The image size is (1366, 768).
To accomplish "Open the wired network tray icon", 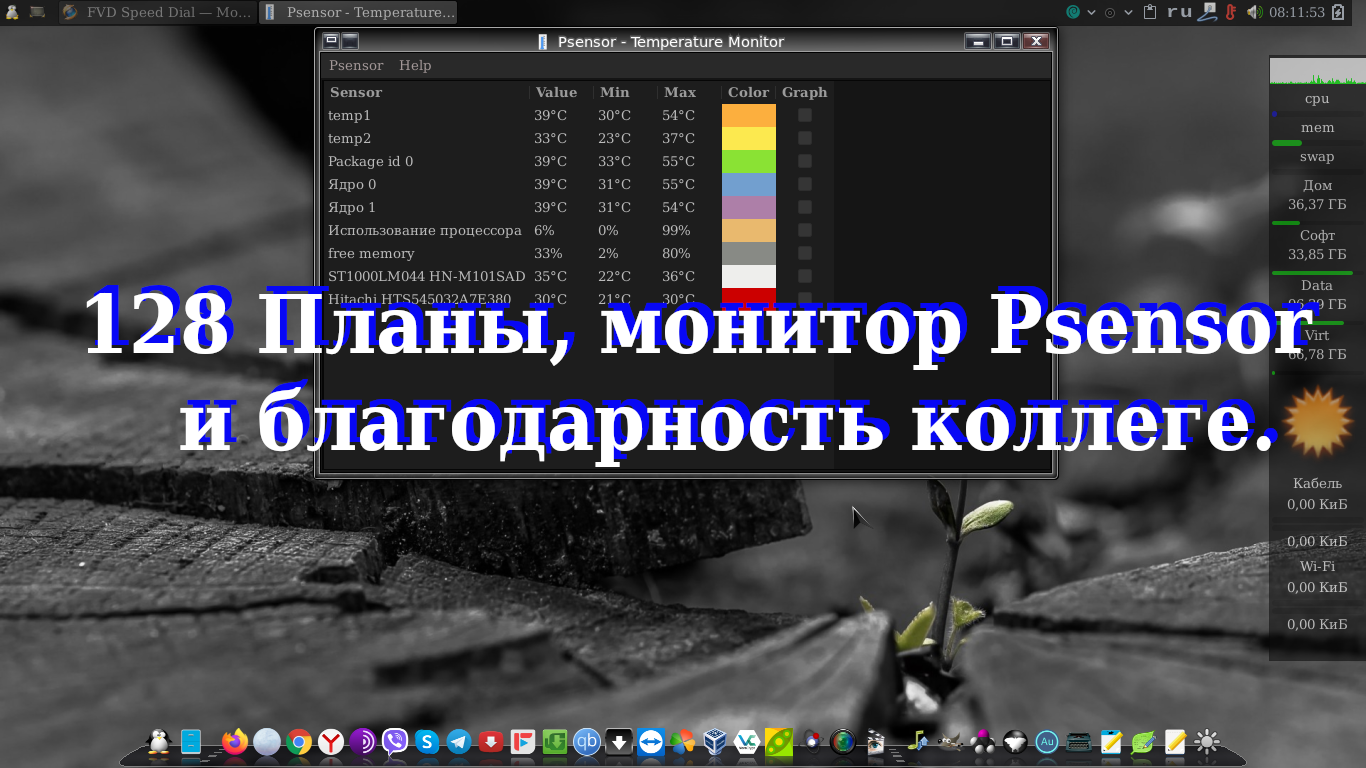I will pos(1208,12).
